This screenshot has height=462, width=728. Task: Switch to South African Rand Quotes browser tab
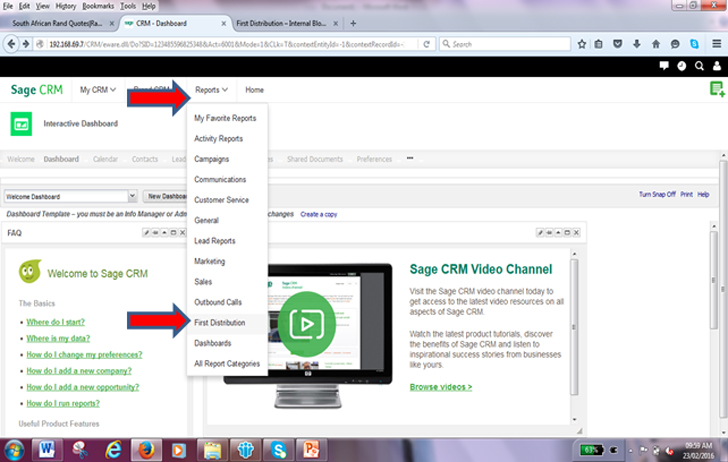coord(58,23)
